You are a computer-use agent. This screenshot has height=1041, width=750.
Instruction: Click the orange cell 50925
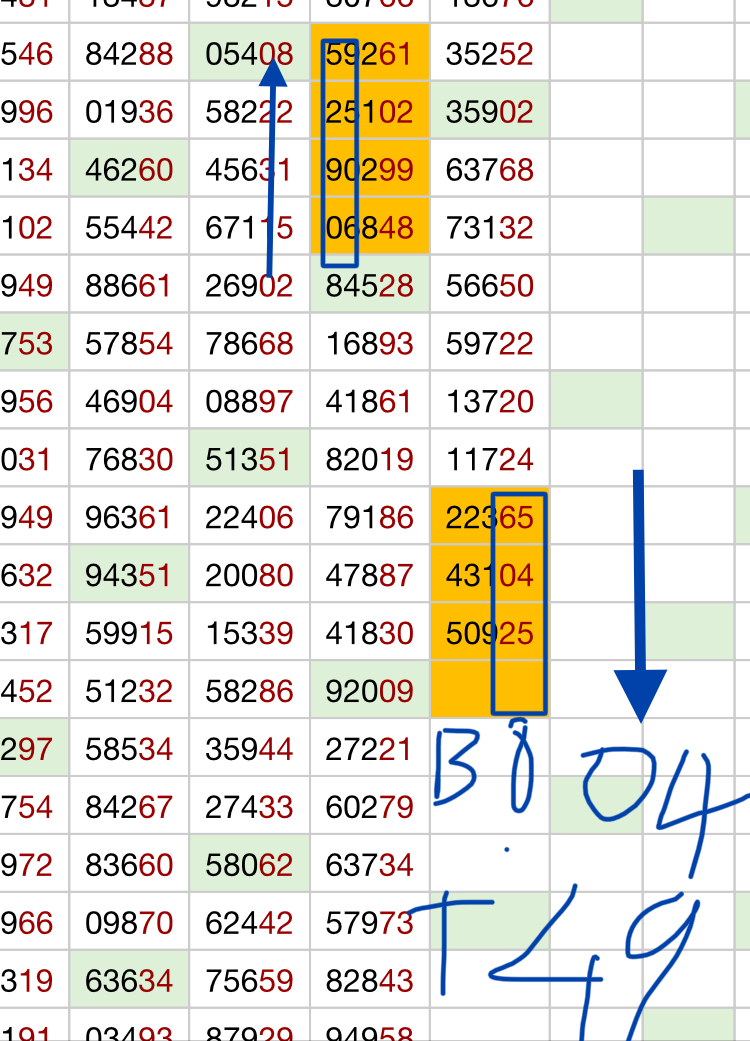click(490, 631)
